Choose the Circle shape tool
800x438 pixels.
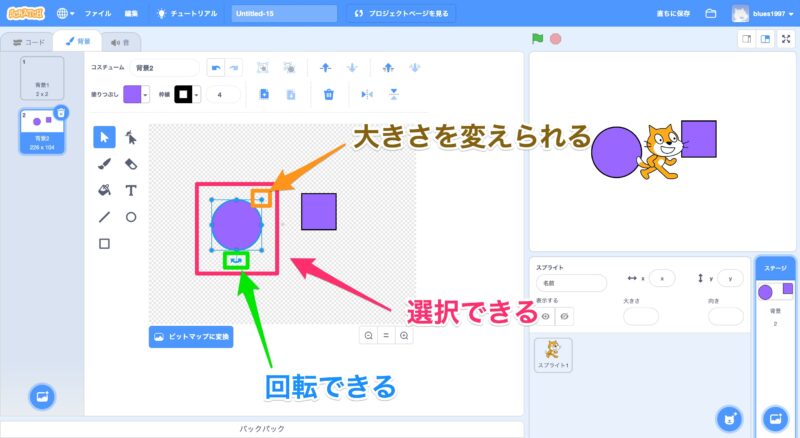click(131, 216)
